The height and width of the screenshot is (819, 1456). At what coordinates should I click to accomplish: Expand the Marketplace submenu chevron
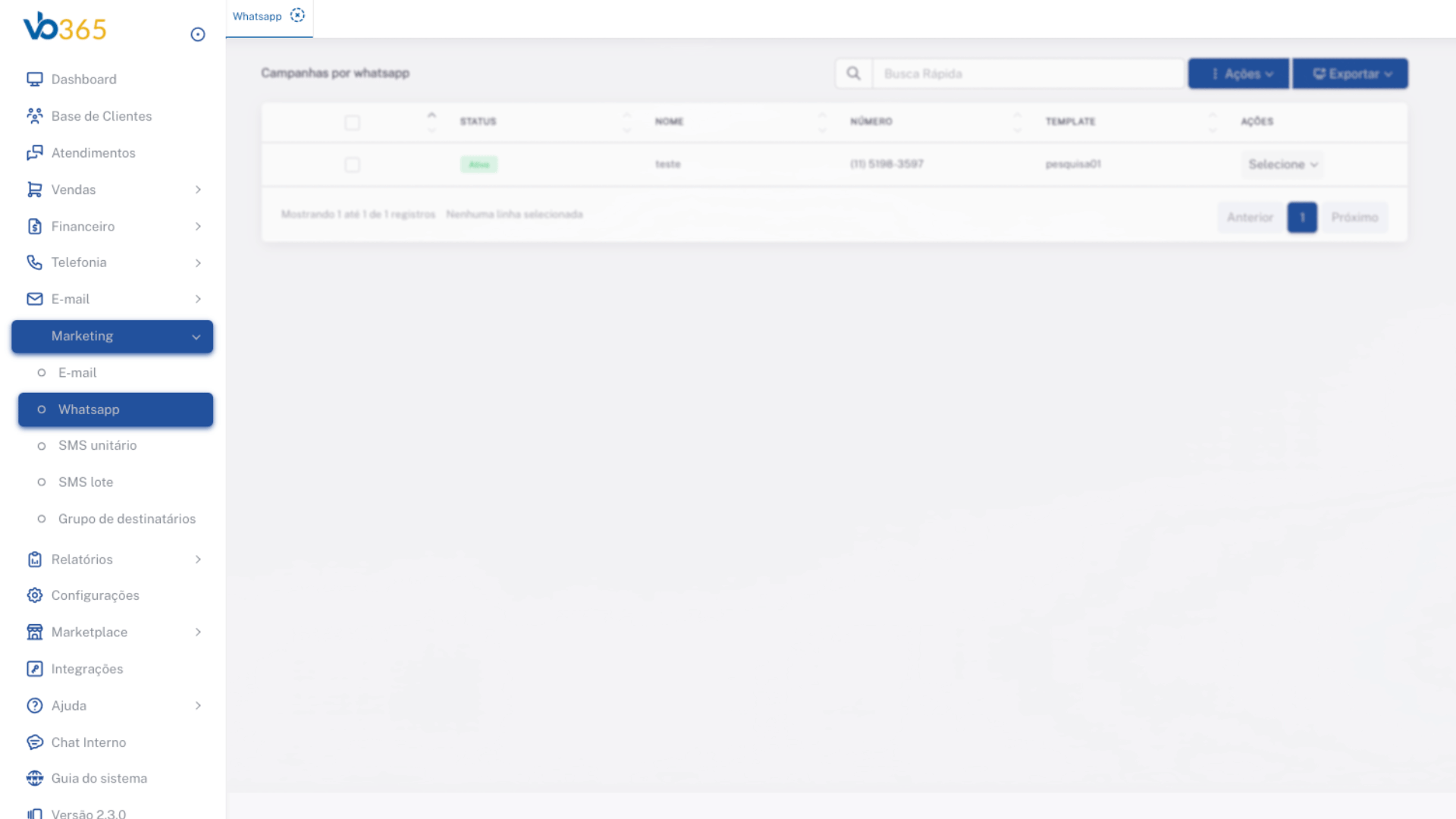point(198,632)
